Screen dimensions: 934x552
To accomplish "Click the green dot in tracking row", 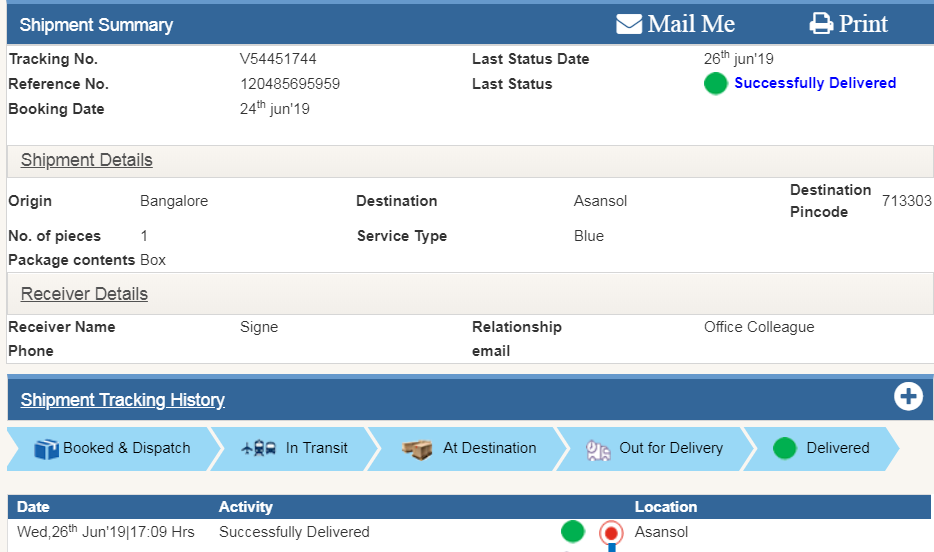I will click(x=572, y=532).
